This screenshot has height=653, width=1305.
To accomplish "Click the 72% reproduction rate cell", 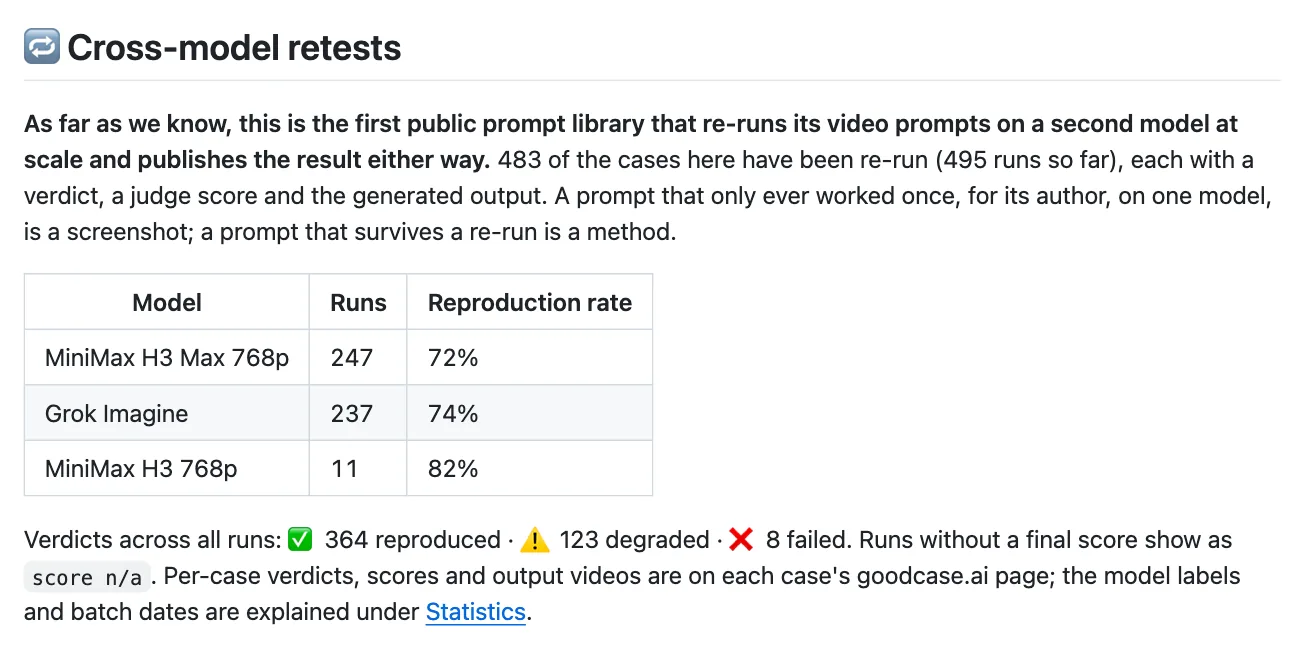I will (x=530, y=357).
